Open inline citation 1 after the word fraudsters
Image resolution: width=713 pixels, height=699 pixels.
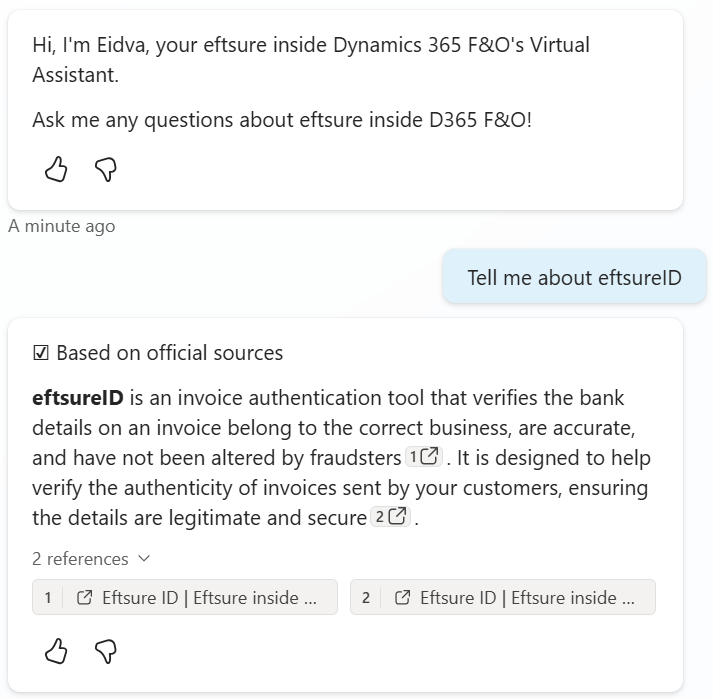(x=423, y=457)
